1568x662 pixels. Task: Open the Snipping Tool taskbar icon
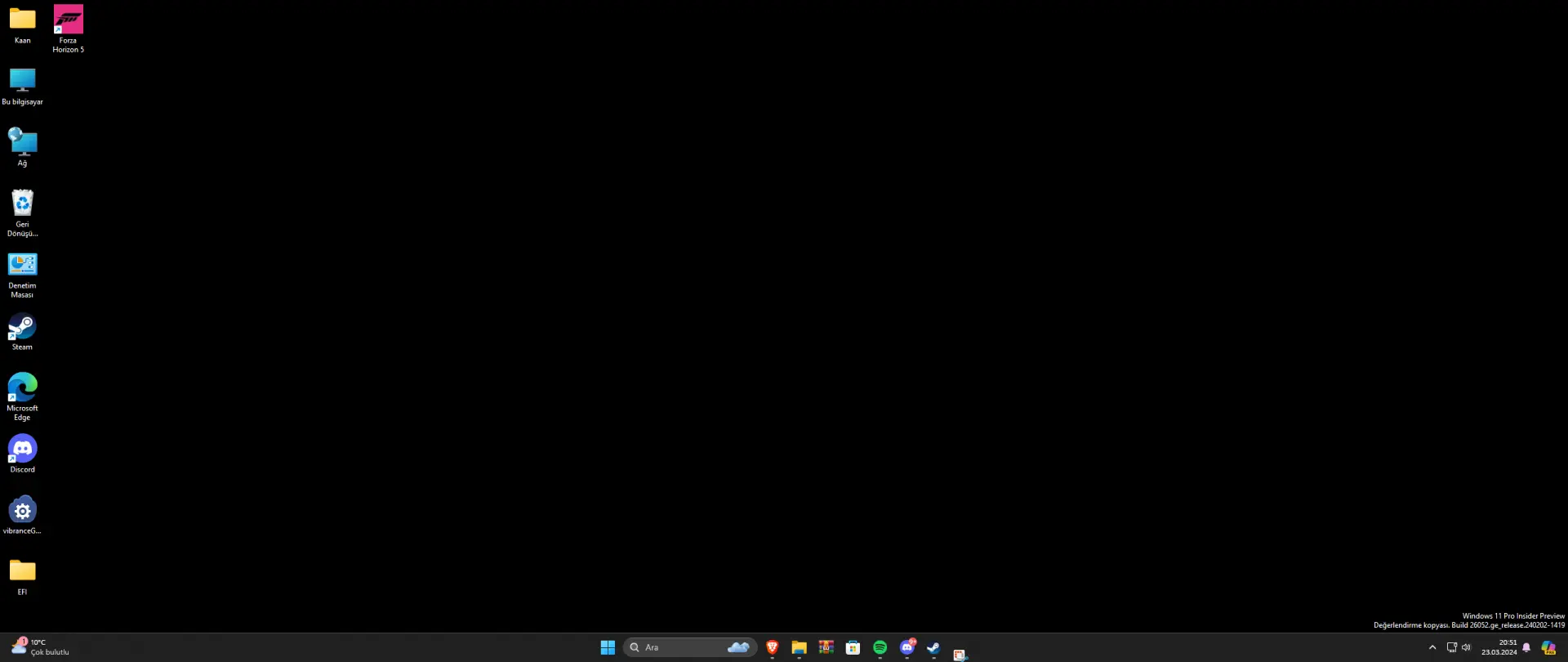960,654
